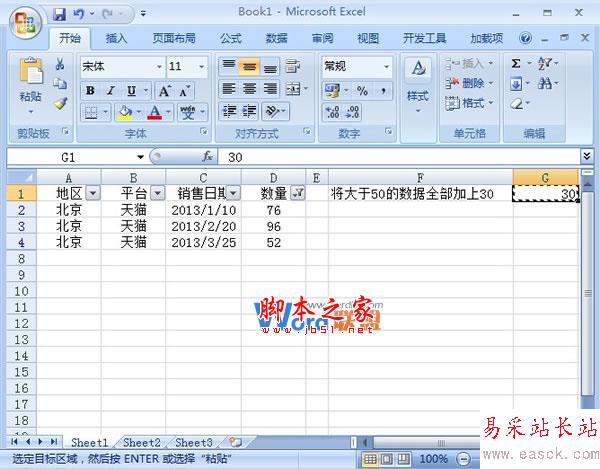This screenshot has height=469, width=600.
Task: Apply cell borders icon
Action: point(91,112)
